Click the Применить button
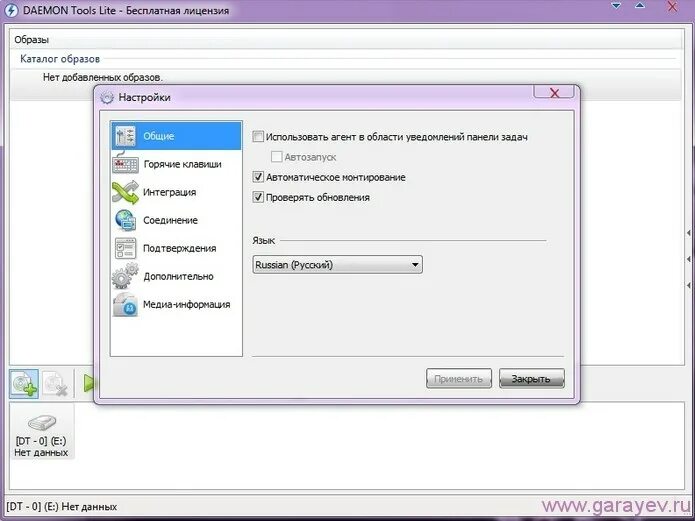The image size is (695, 521). 459,379
